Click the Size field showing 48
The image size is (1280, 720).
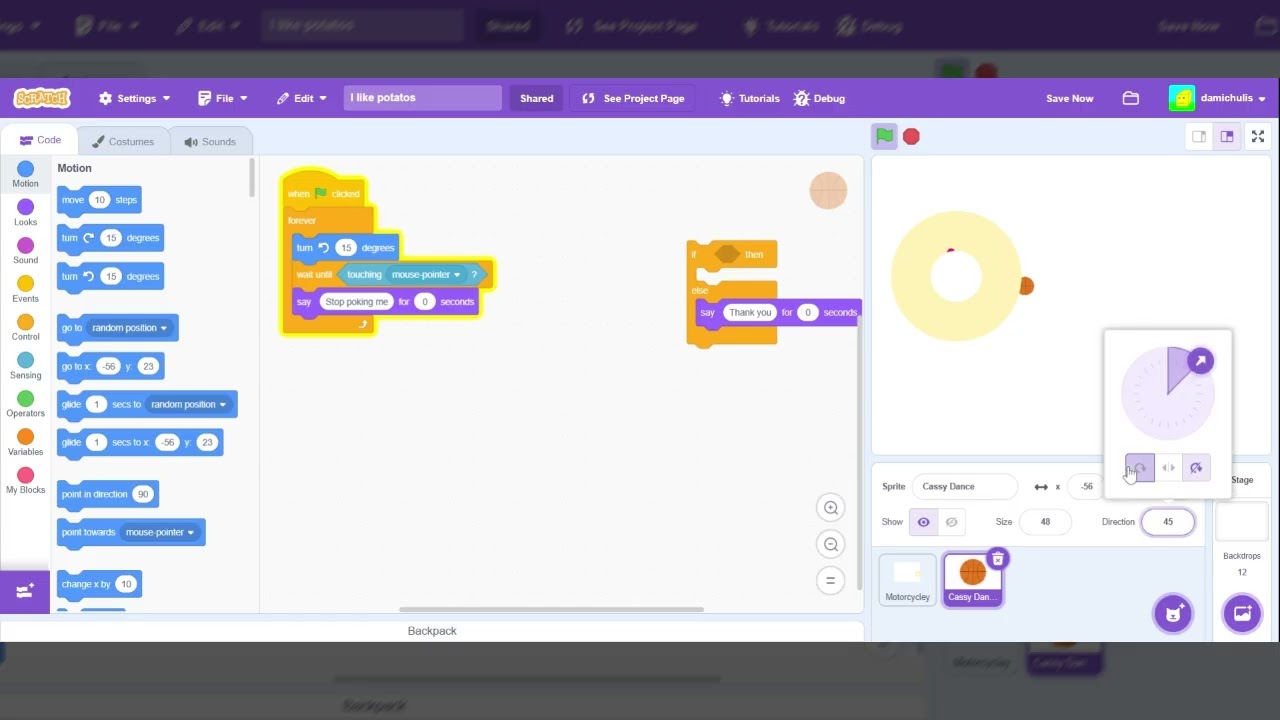click(1045, 522)
